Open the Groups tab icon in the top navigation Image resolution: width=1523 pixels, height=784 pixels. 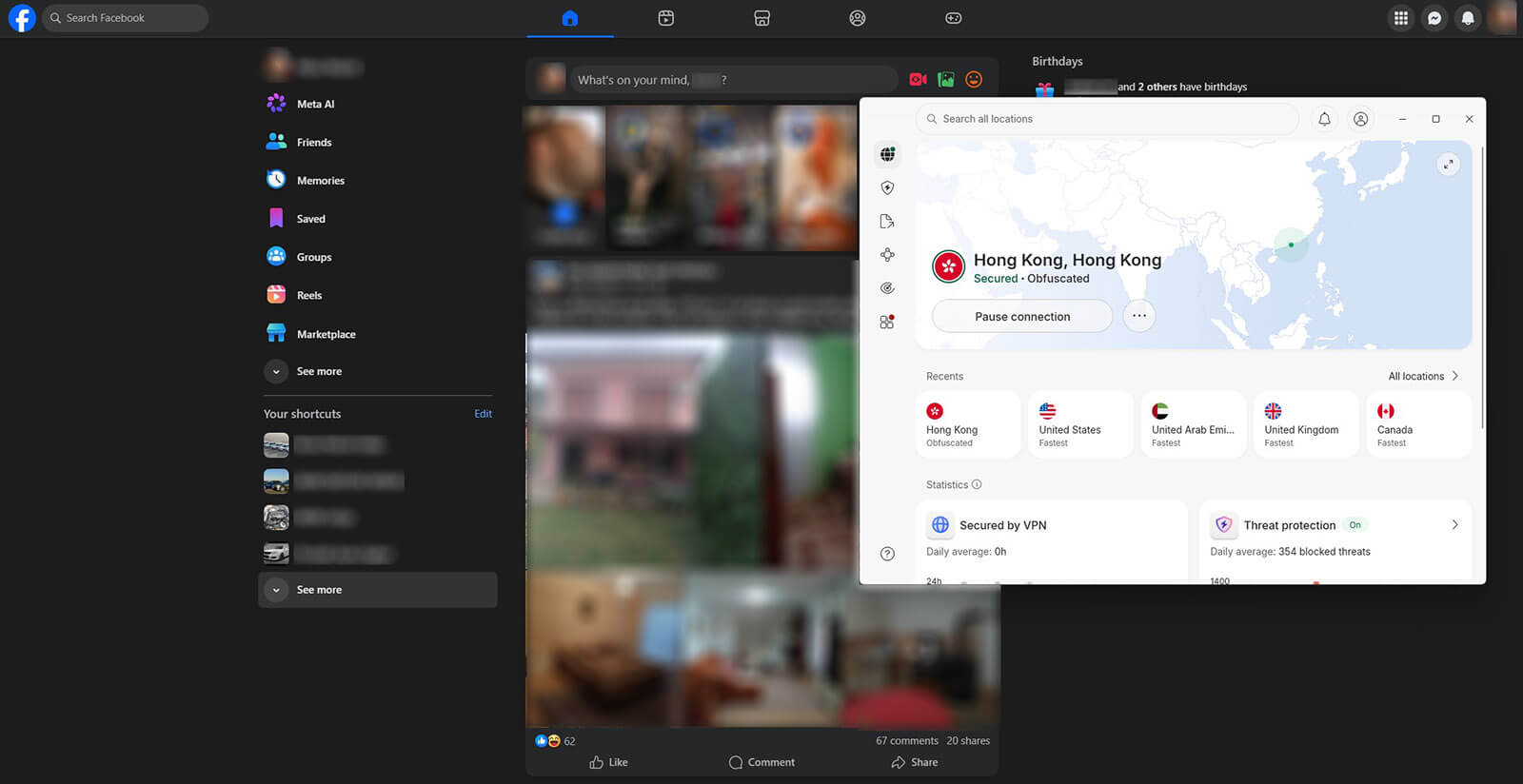(x=858, y=18)
